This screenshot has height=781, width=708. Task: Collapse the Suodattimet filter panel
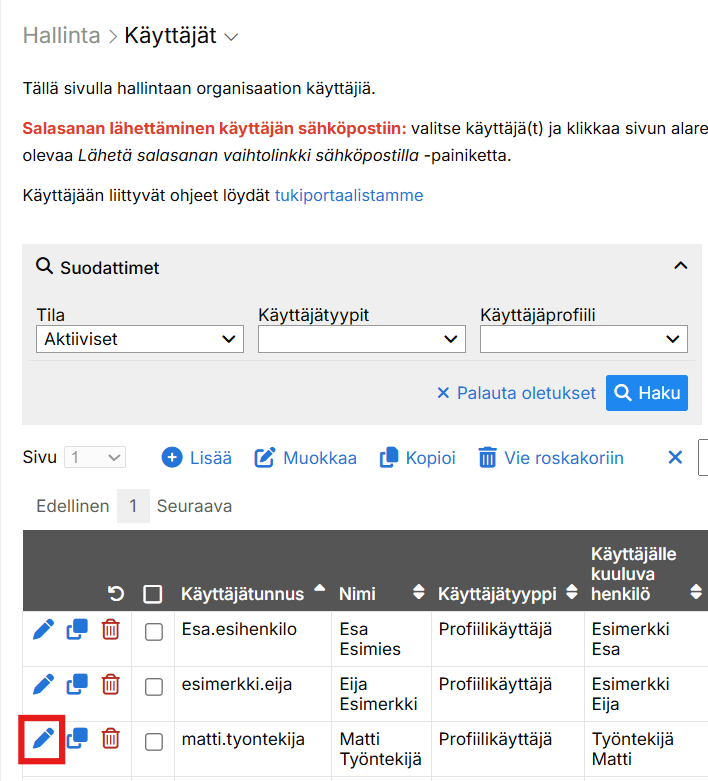[x=680, y=266]
